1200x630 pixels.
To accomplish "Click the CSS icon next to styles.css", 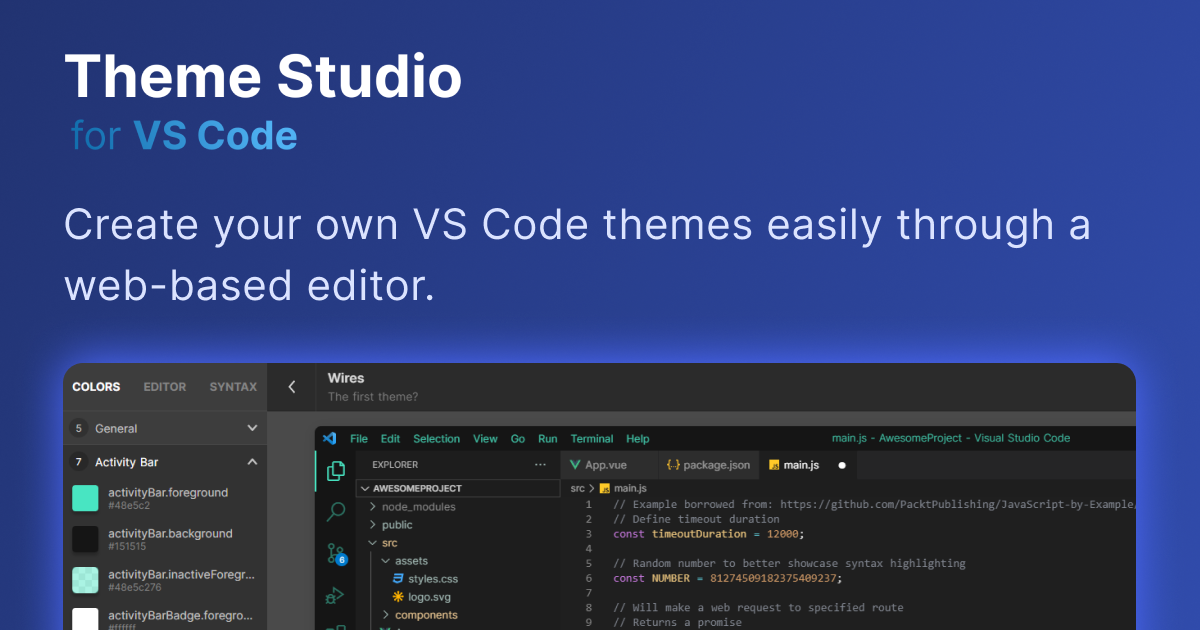I will click(398, 579).
